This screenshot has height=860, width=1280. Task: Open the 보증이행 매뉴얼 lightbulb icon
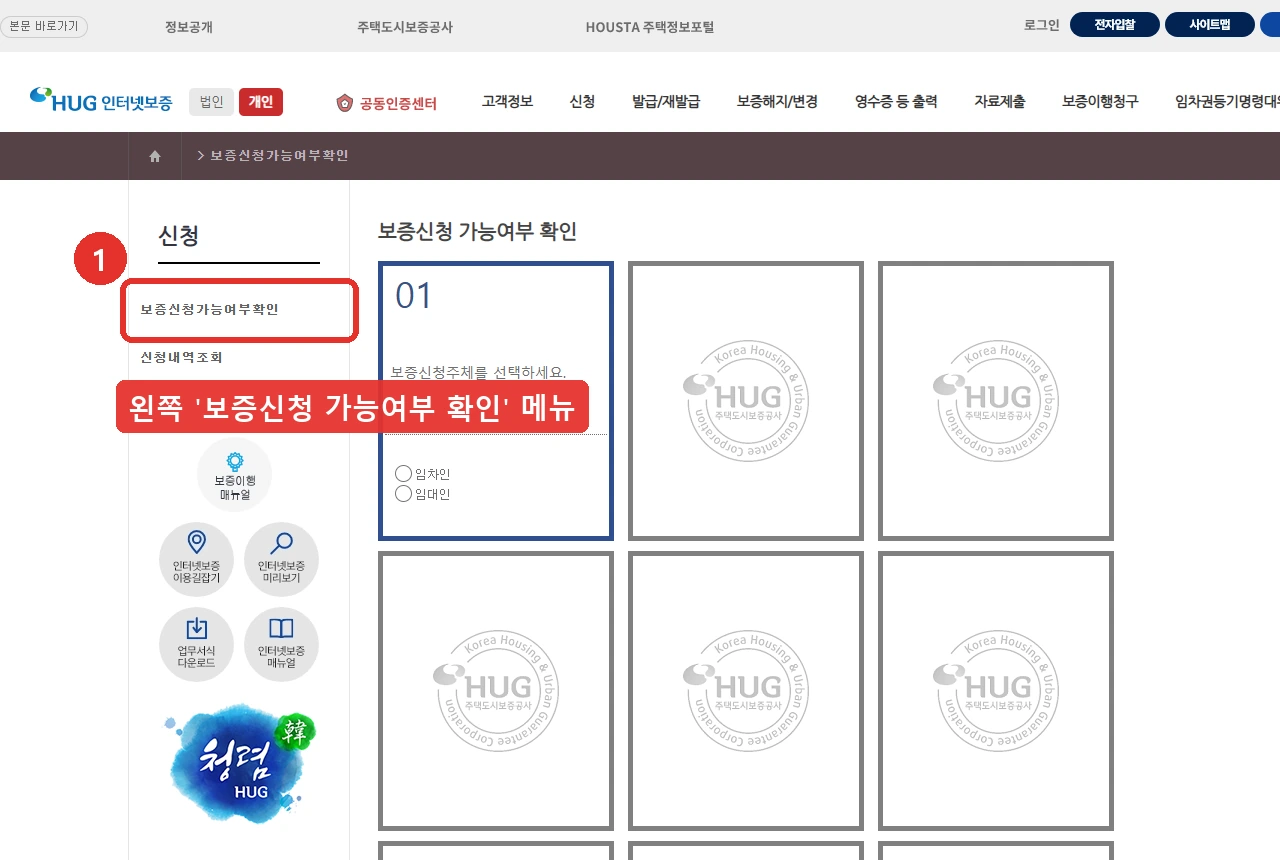234,474
